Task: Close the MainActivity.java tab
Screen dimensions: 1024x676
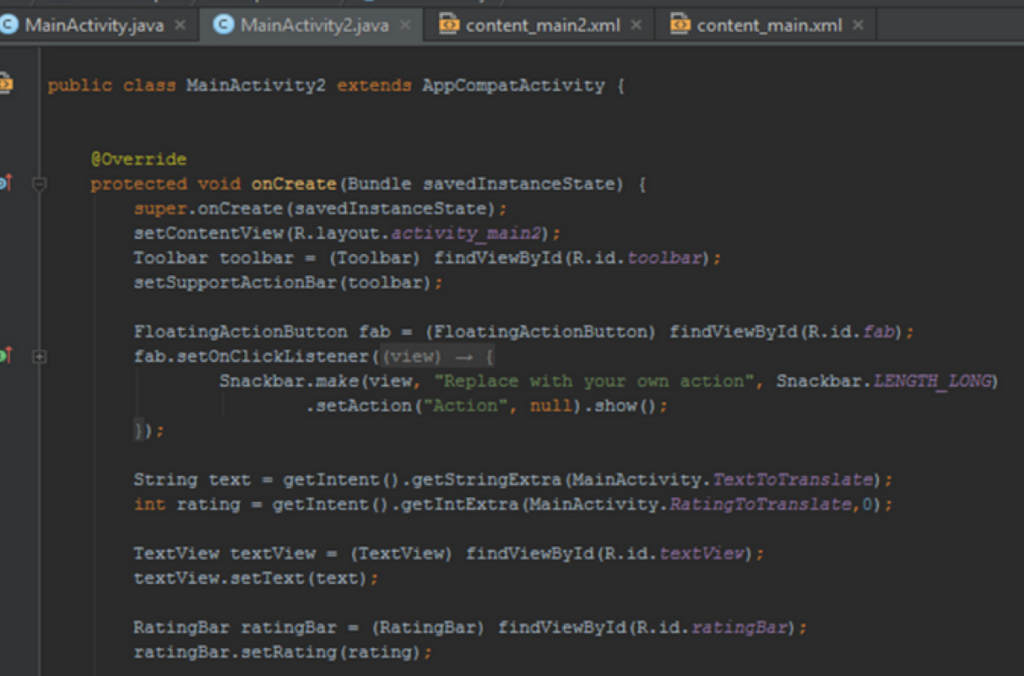Action: (x=180, y=25)
